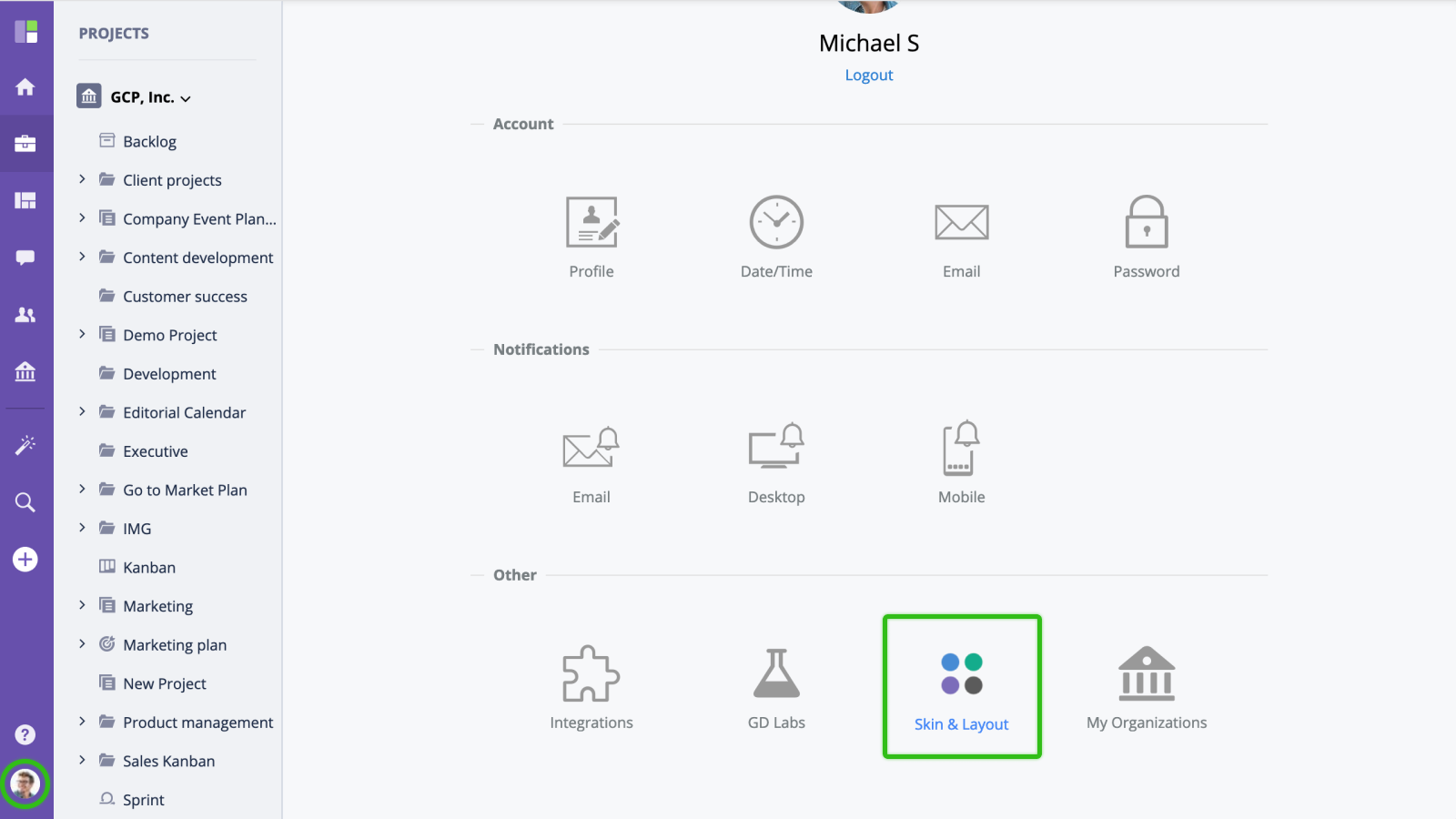Open Integrations settings

(x=591, y=688)
